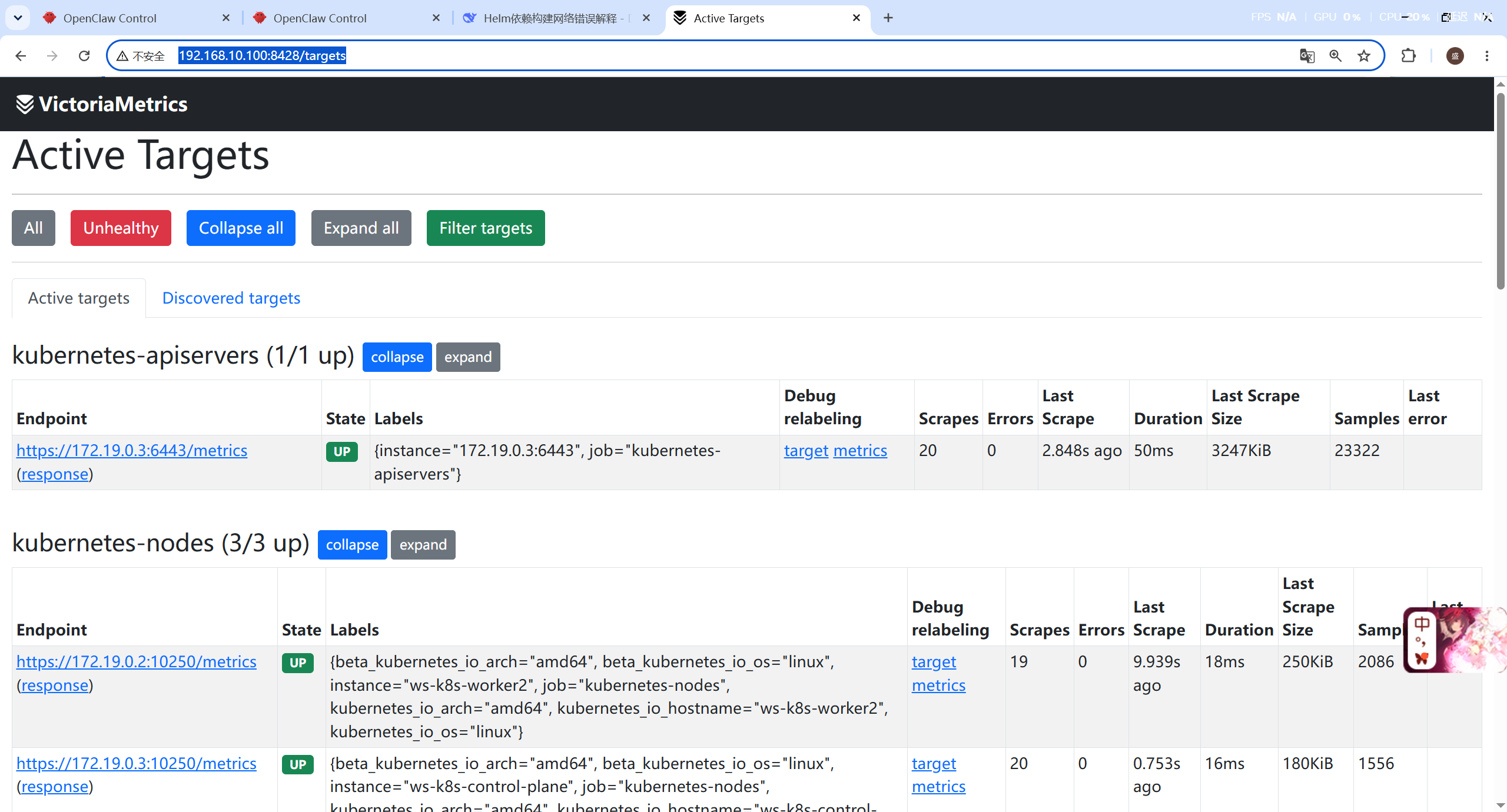Image resolution: width=1507 pixels, height=812 pixels.
Task: Click the Collapse all button
Action: point(241,228)
